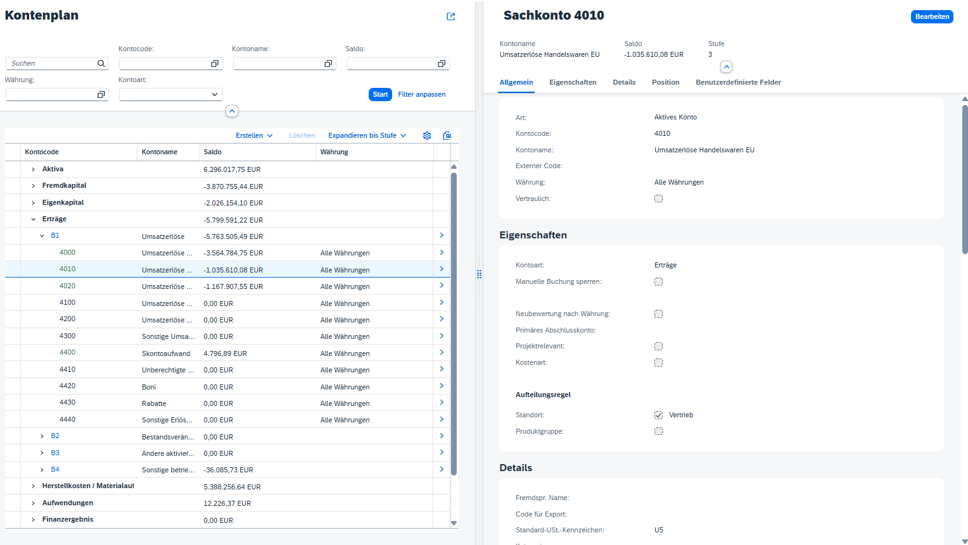968x545 pixels.
Task: Toggle the Vertraulich checkbox
Action: pos(659,199)
